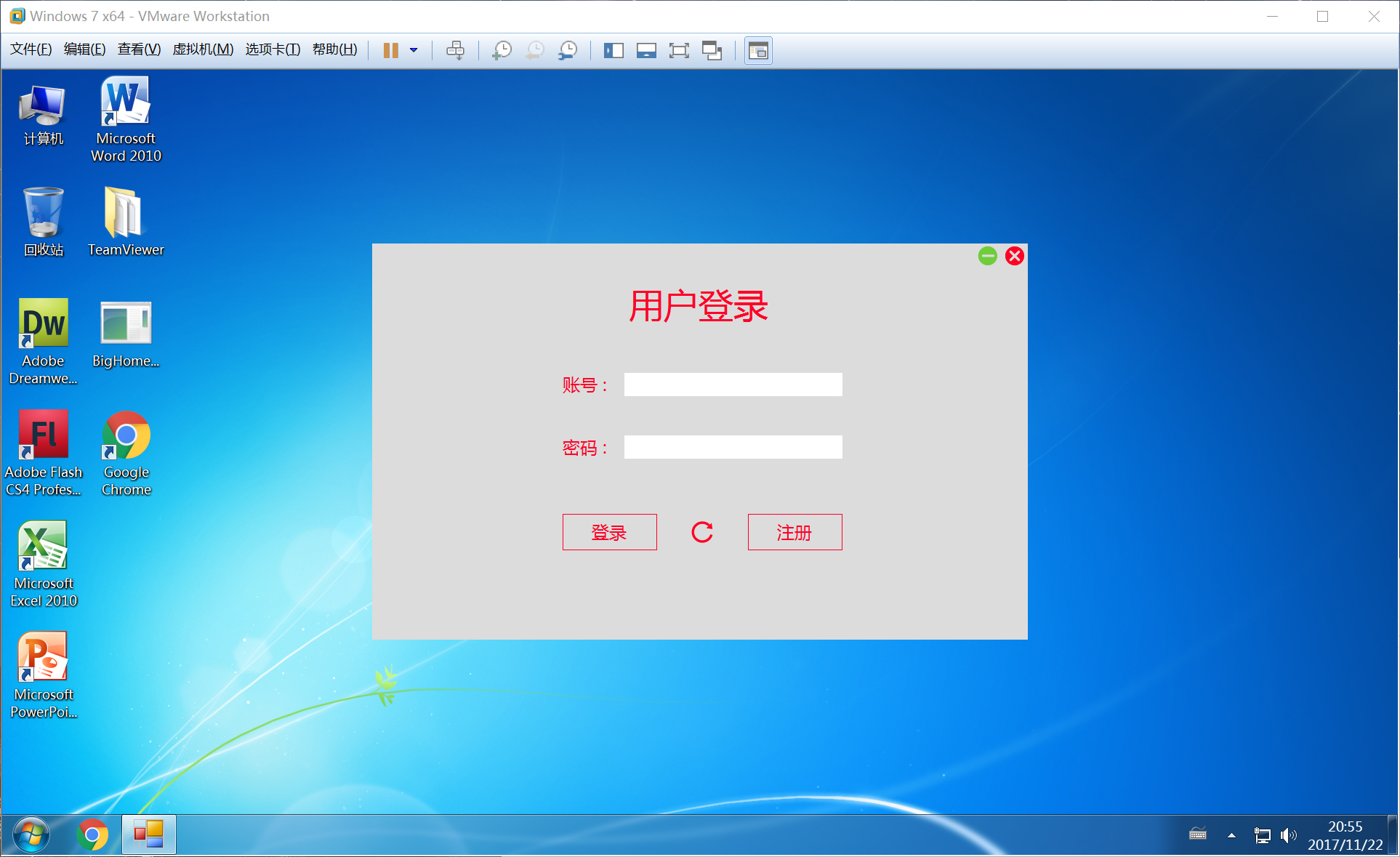Click the running app button in taskbar
The height and width of the screenshot is (857, 1400).
tap(148, 834)
